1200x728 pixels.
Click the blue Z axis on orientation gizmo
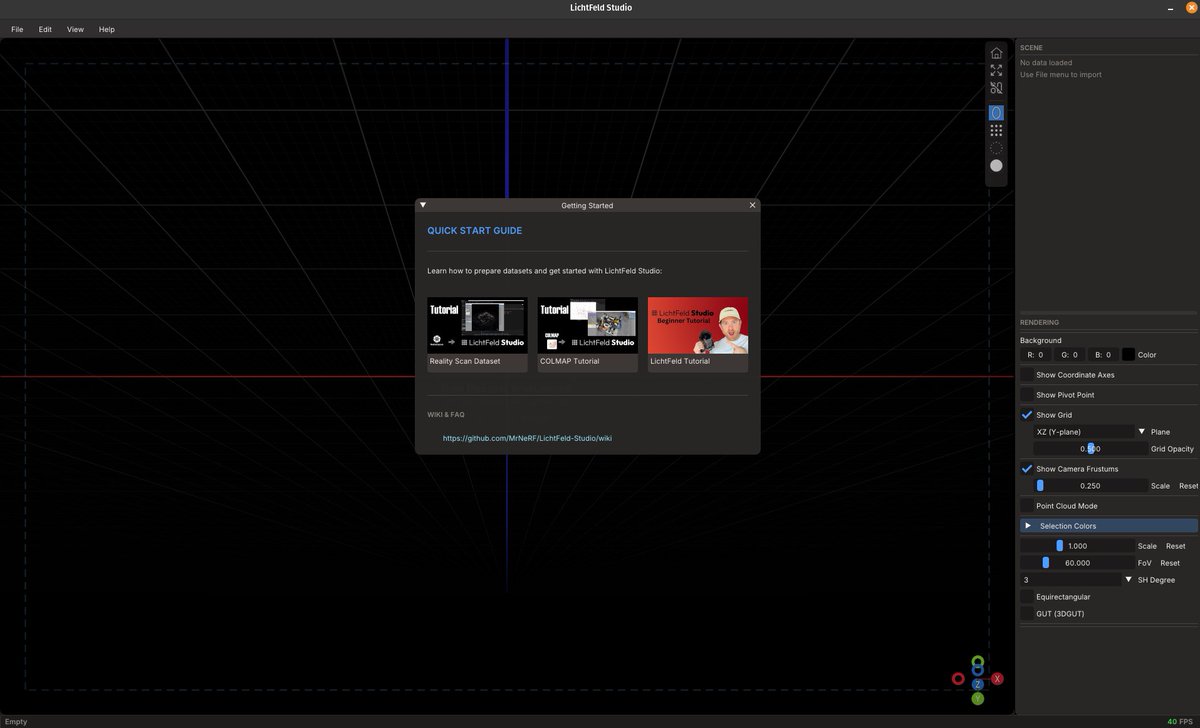coord(978,684)
